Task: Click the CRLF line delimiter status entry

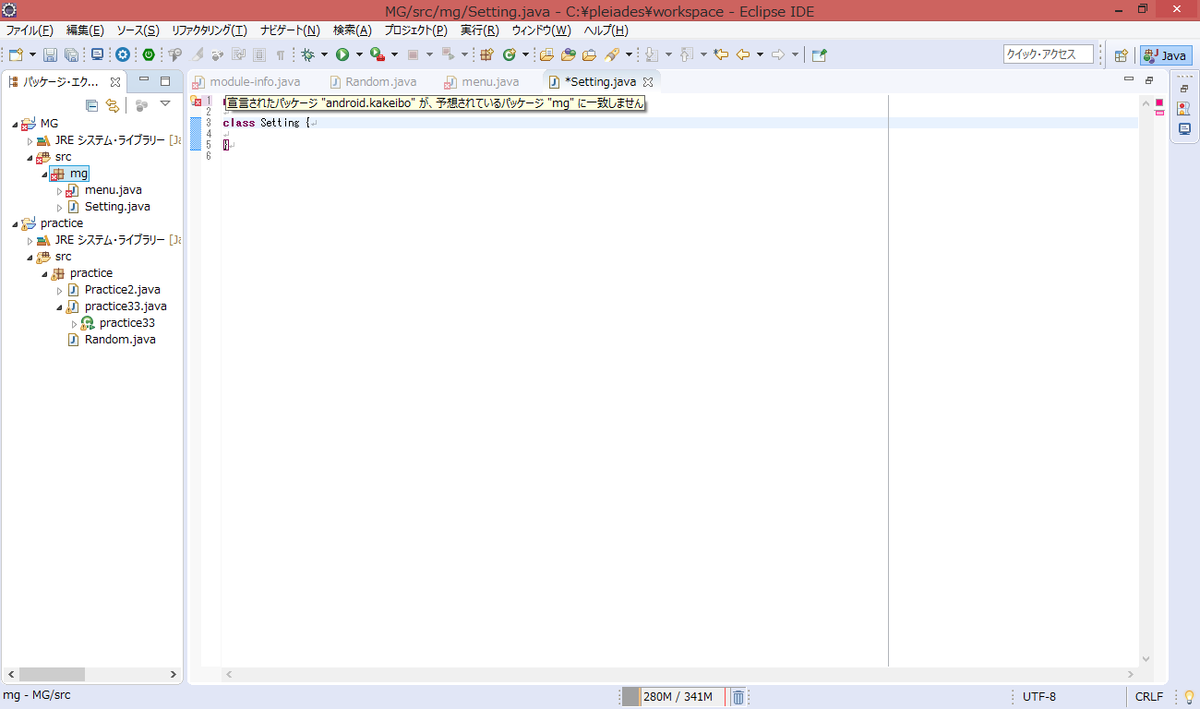Action: tap(1149, 697)
